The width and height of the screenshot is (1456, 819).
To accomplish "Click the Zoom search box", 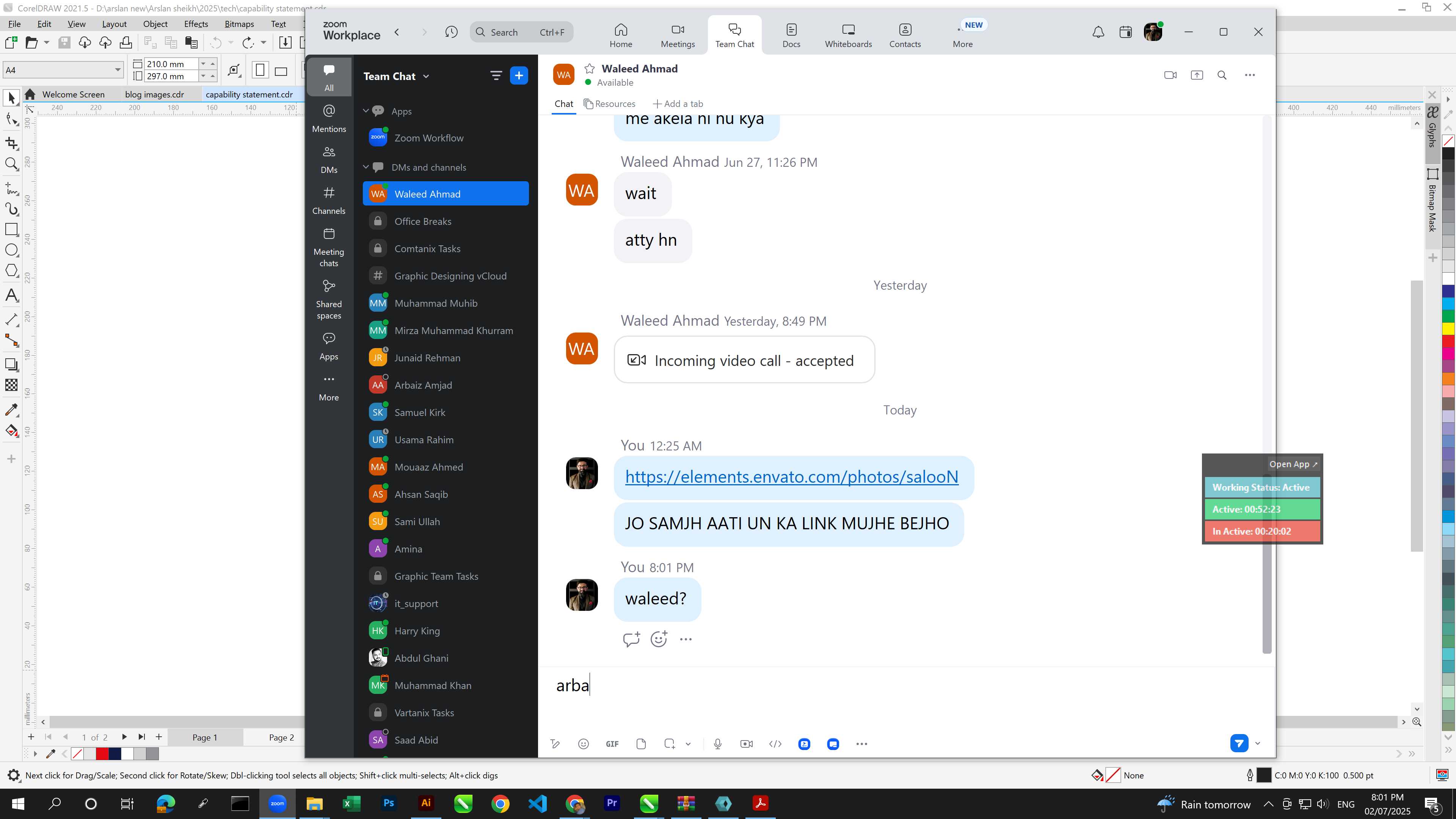I will coord(521,32).
